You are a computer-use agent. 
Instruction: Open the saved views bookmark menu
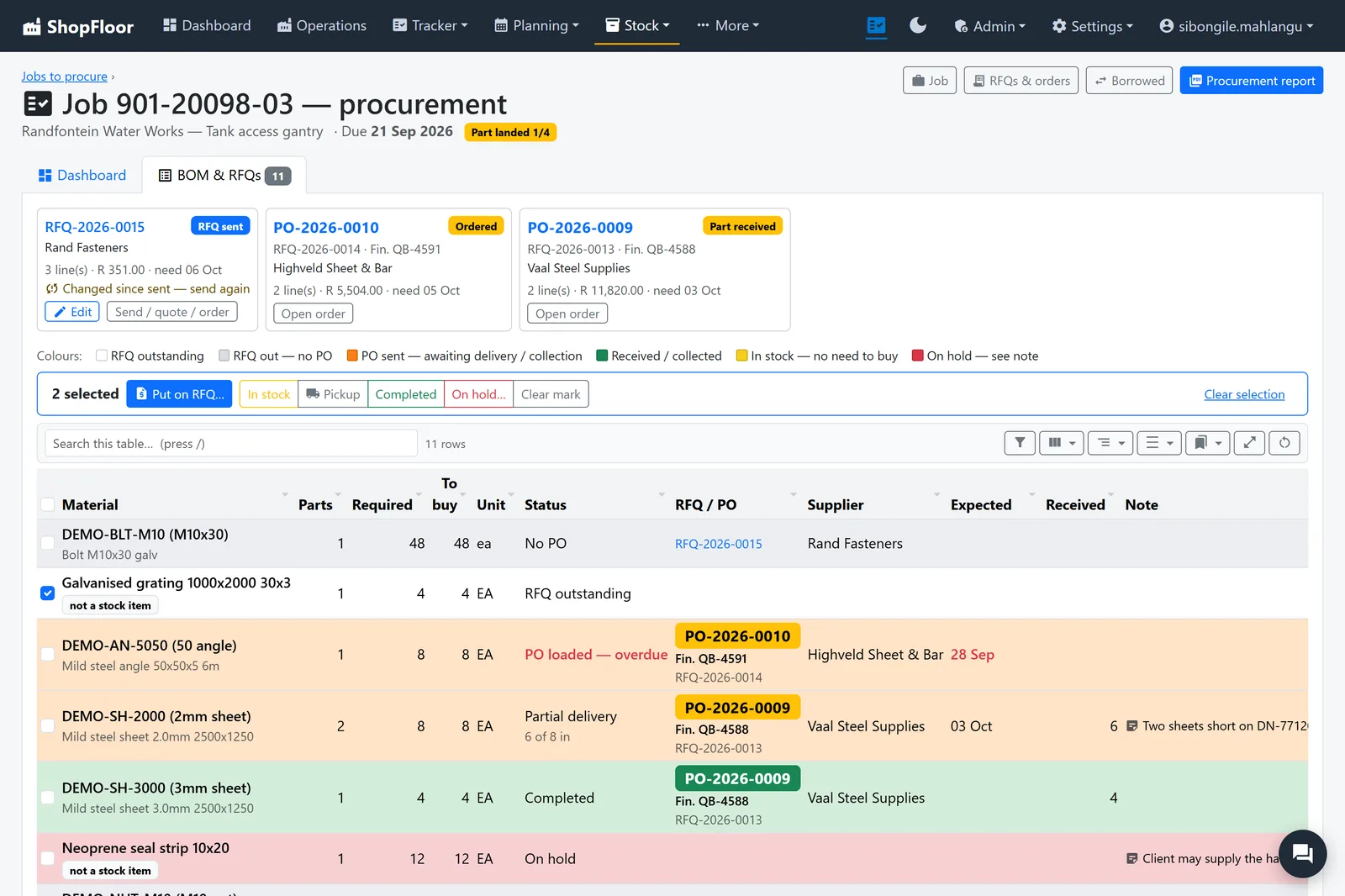(x=1208, y=443)
